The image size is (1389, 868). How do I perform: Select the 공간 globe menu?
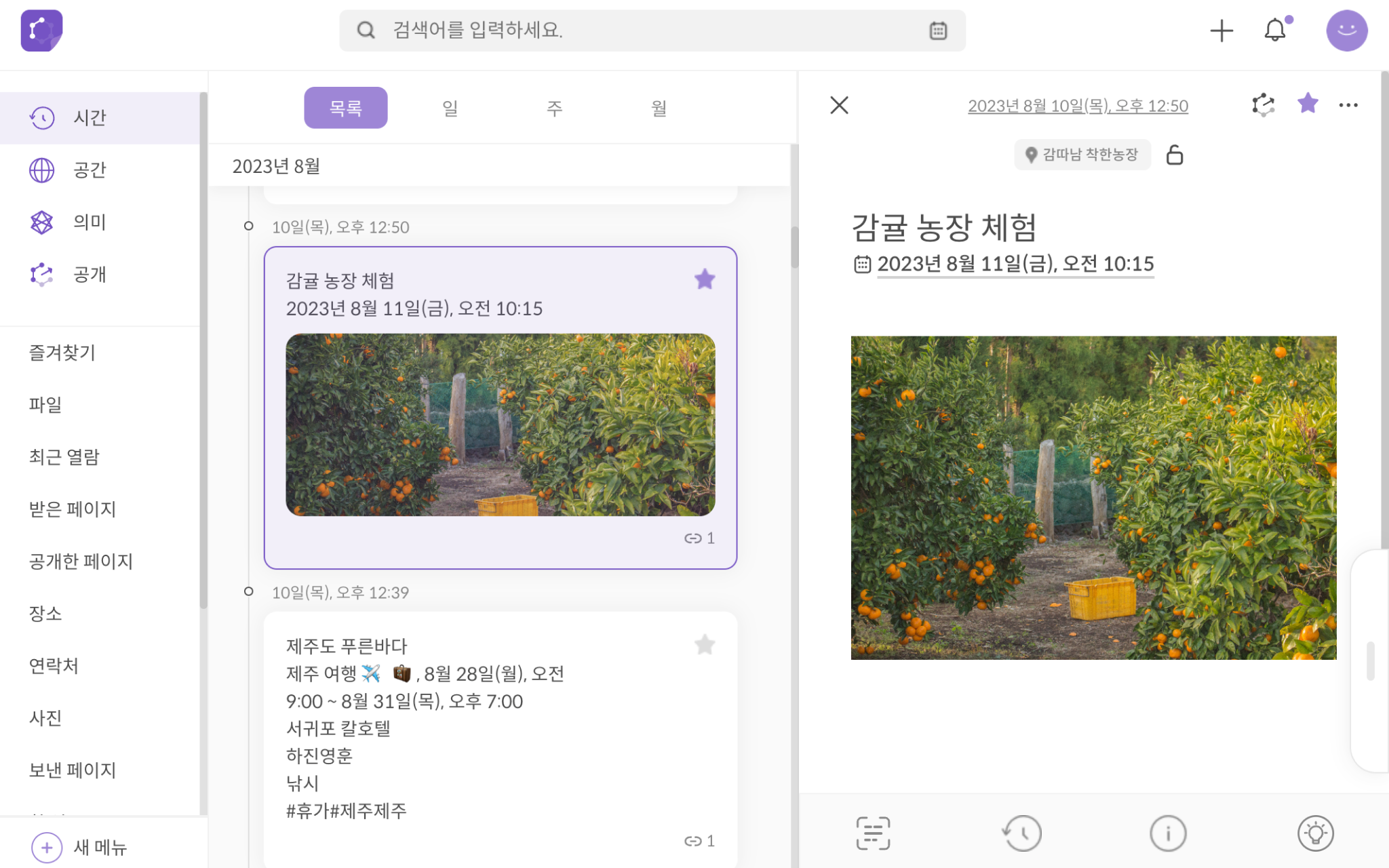tap(100, 170)
